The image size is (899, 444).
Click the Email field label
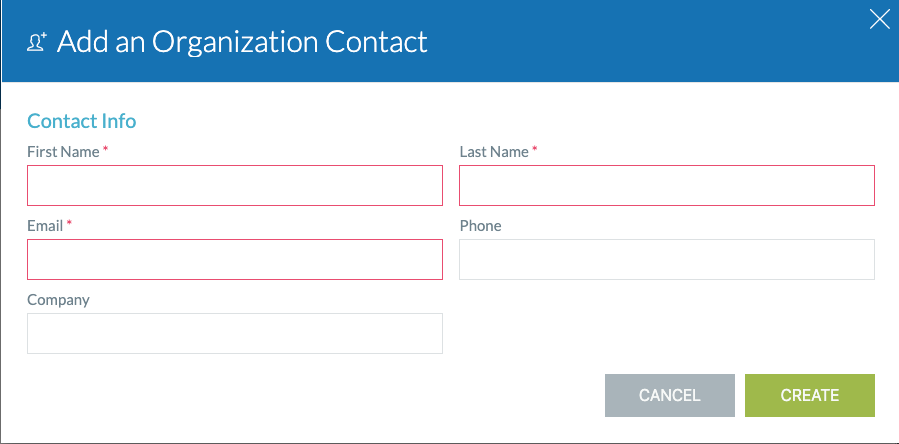[45, 226]
